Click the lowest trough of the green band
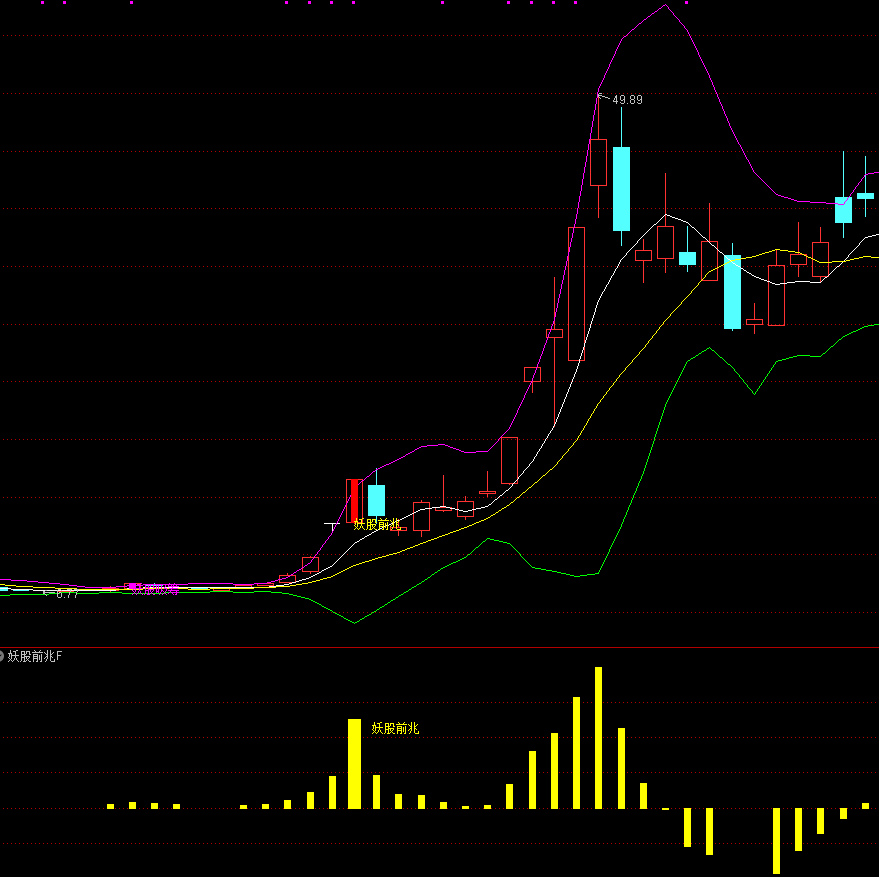This screenshot has height=877, width=879. [x=354, y=623]
